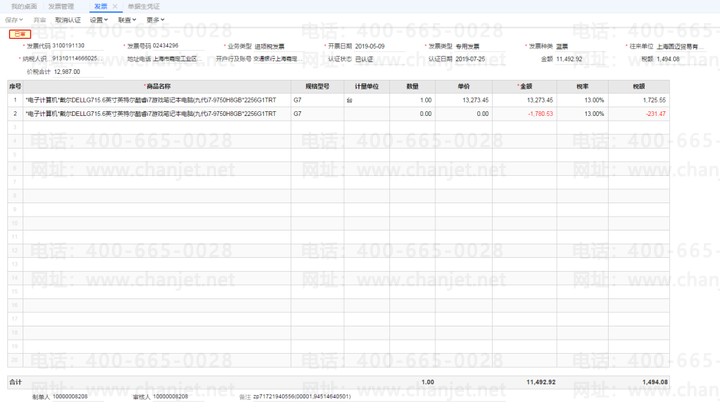This screenshot has width=720, height=413.
Task: Click the 发票类型 field 专用发票
Action: tap(480, 46)
